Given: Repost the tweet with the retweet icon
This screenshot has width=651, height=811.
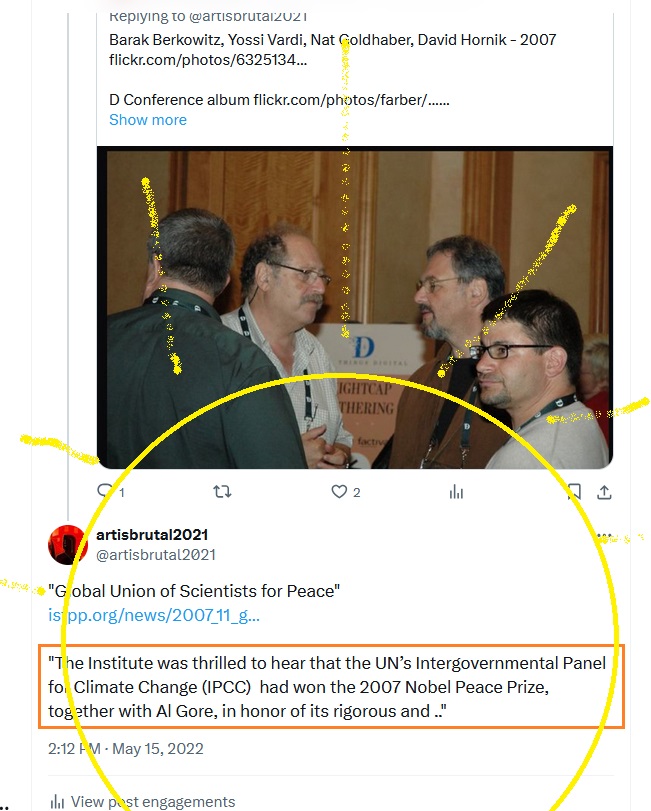Looking at the screenshot, I should click(x=222, y=491).
